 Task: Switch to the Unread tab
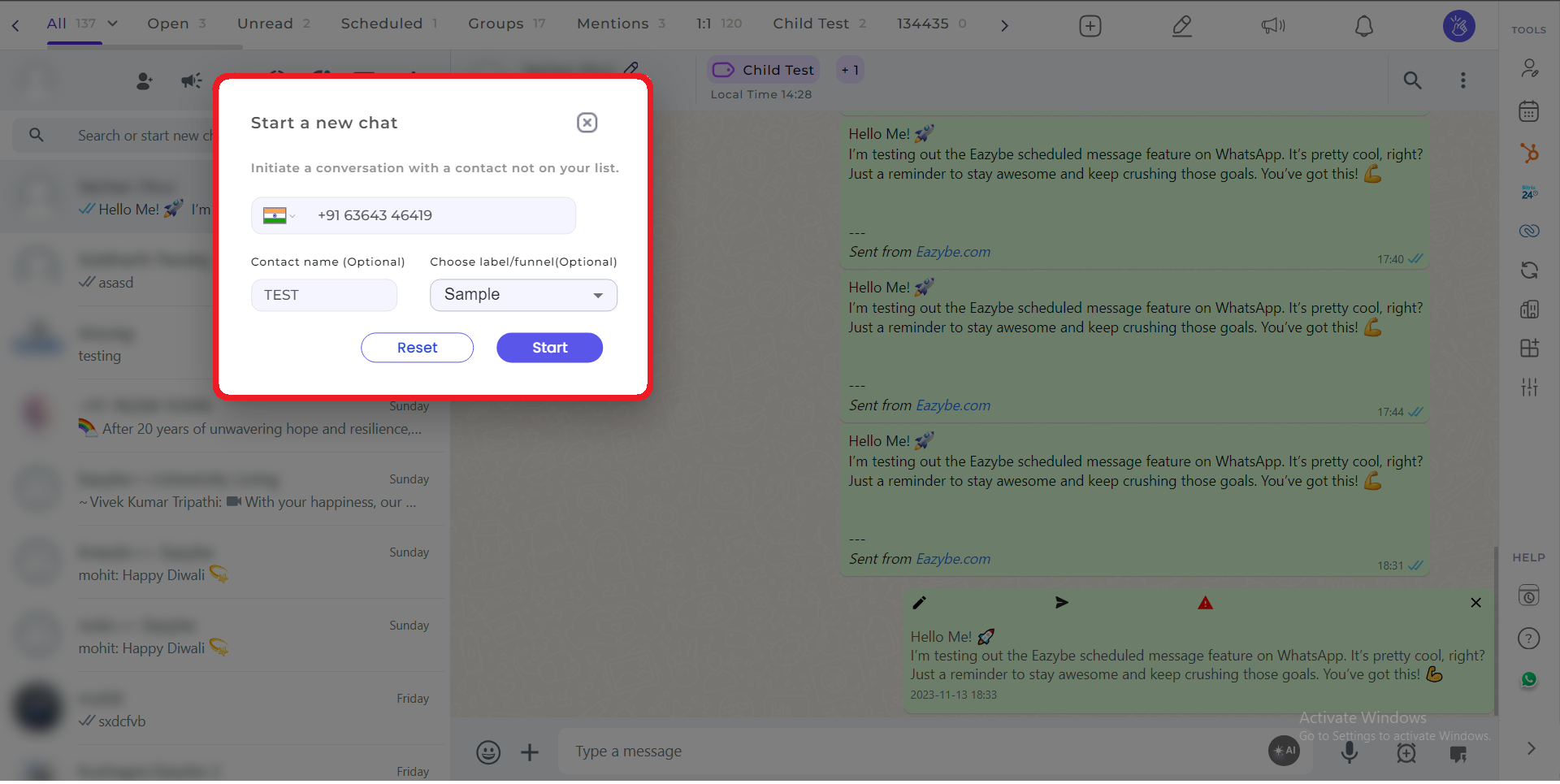click(274, 24)
